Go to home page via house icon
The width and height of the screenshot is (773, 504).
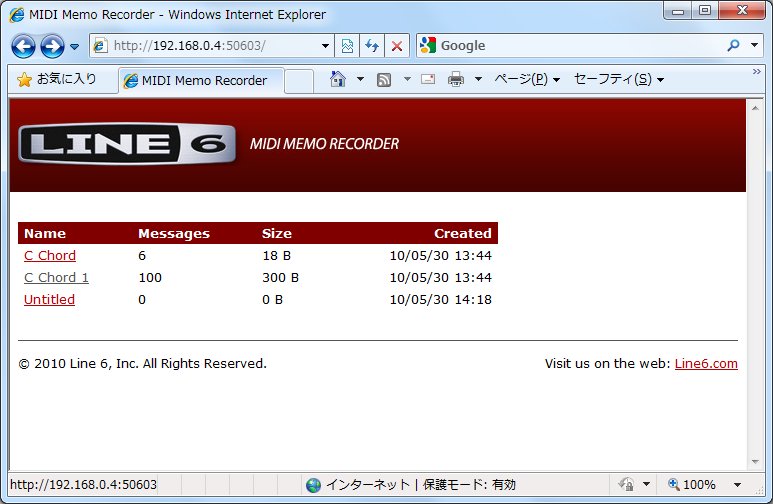[338, 79]
